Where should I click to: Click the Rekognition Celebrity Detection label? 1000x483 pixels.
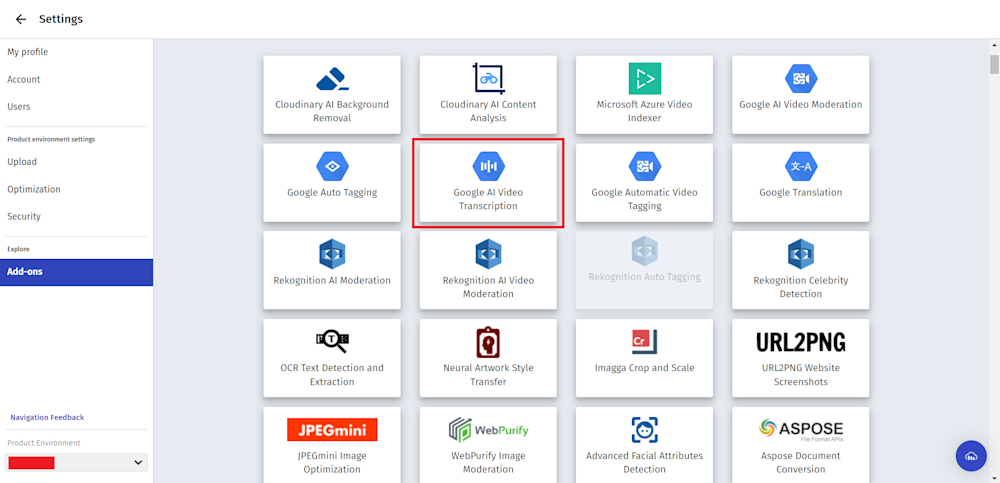click(801, 287)
